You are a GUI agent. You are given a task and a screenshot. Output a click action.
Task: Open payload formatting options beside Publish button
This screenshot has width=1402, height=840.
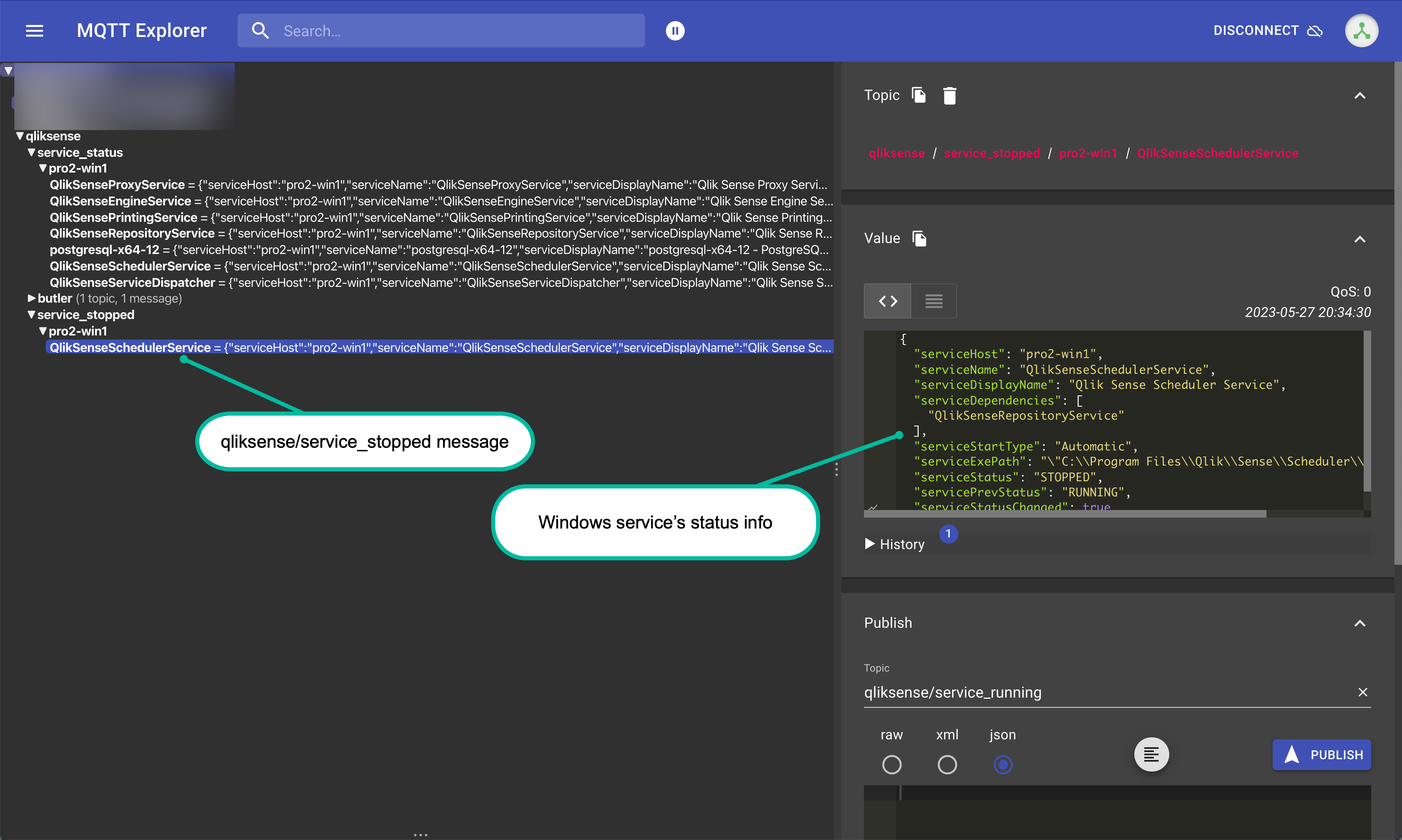[x=1151, y=754]
